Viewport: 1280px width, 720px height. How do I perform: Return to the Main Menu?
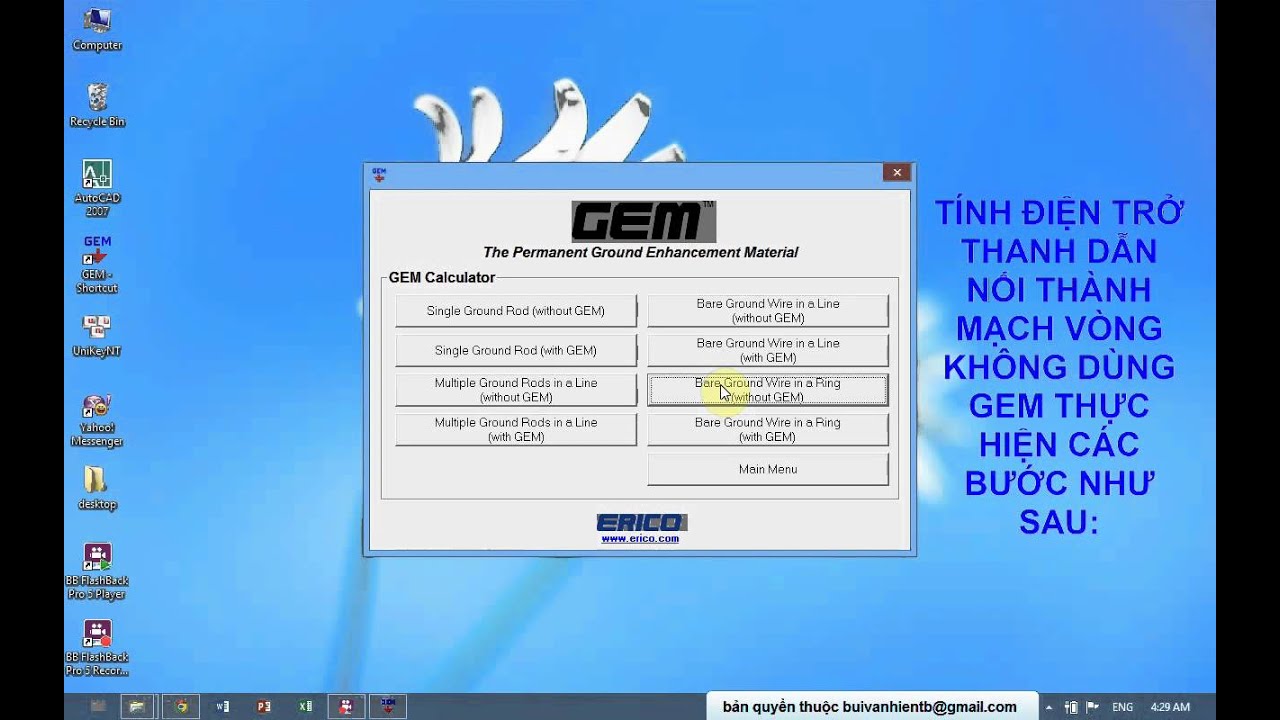[x=768, y=469]
